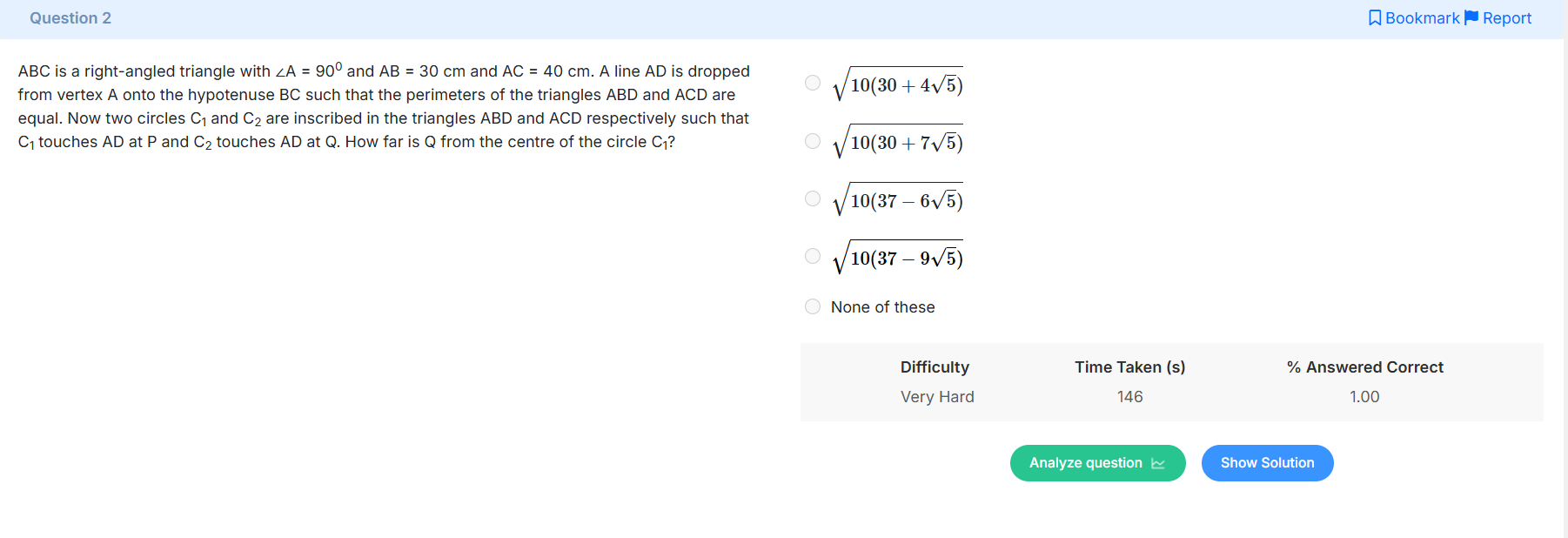Select the option 10(30 + 7√5) radio button
The image size is (1568, 538).
pyautogui.click(x=813, y=141)
